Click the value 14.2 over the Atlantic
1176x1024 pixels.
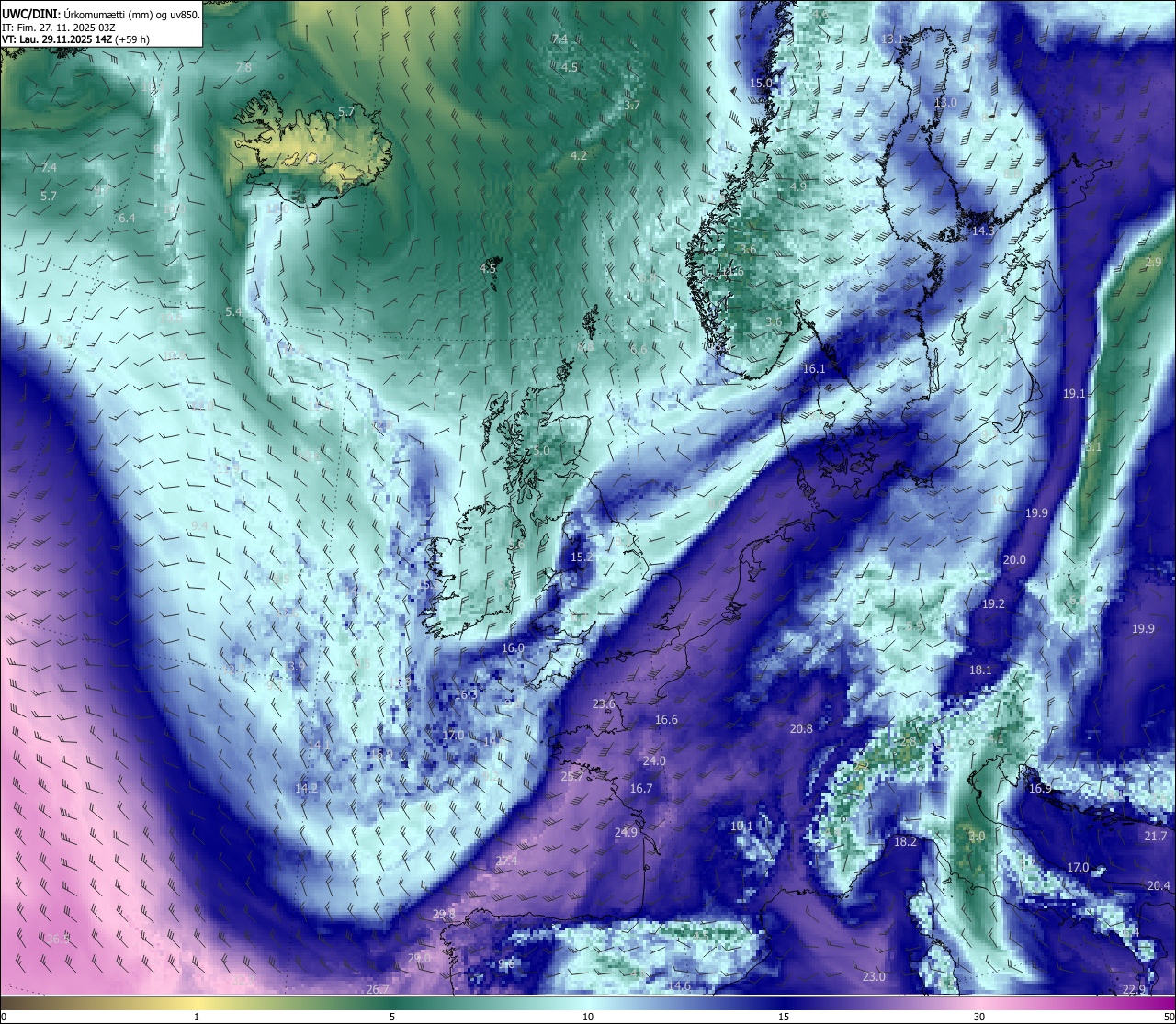pos(307,788)
